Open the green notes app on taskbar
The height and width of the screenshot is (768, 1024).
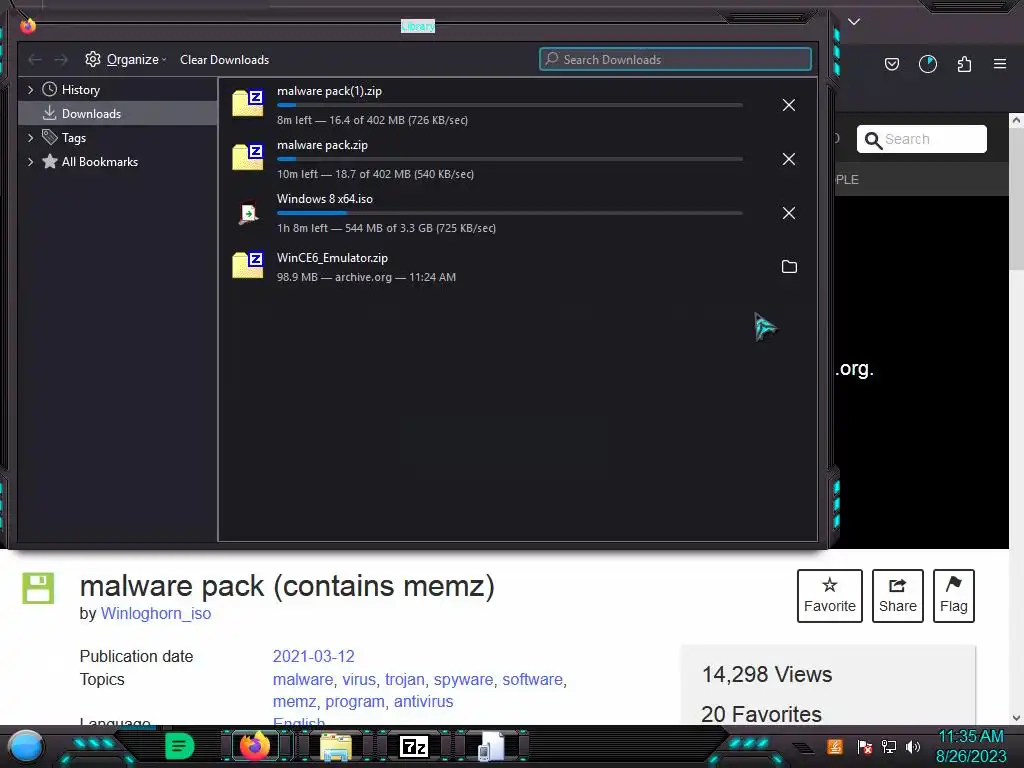pos(179,746)
